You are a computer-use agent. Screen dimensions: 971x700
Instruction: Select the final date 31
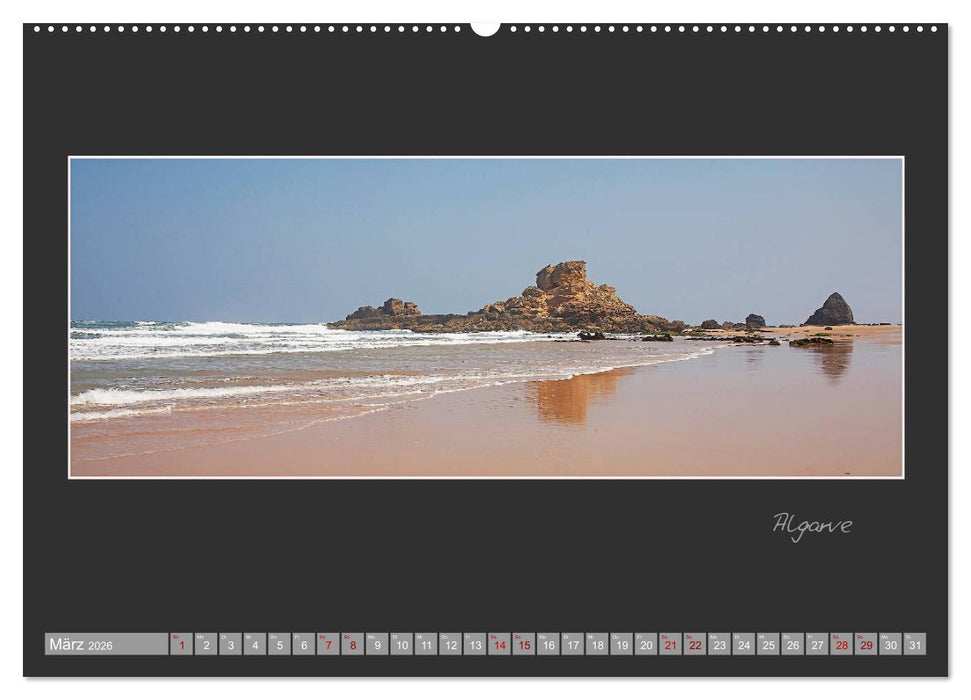tap(915, 646)
